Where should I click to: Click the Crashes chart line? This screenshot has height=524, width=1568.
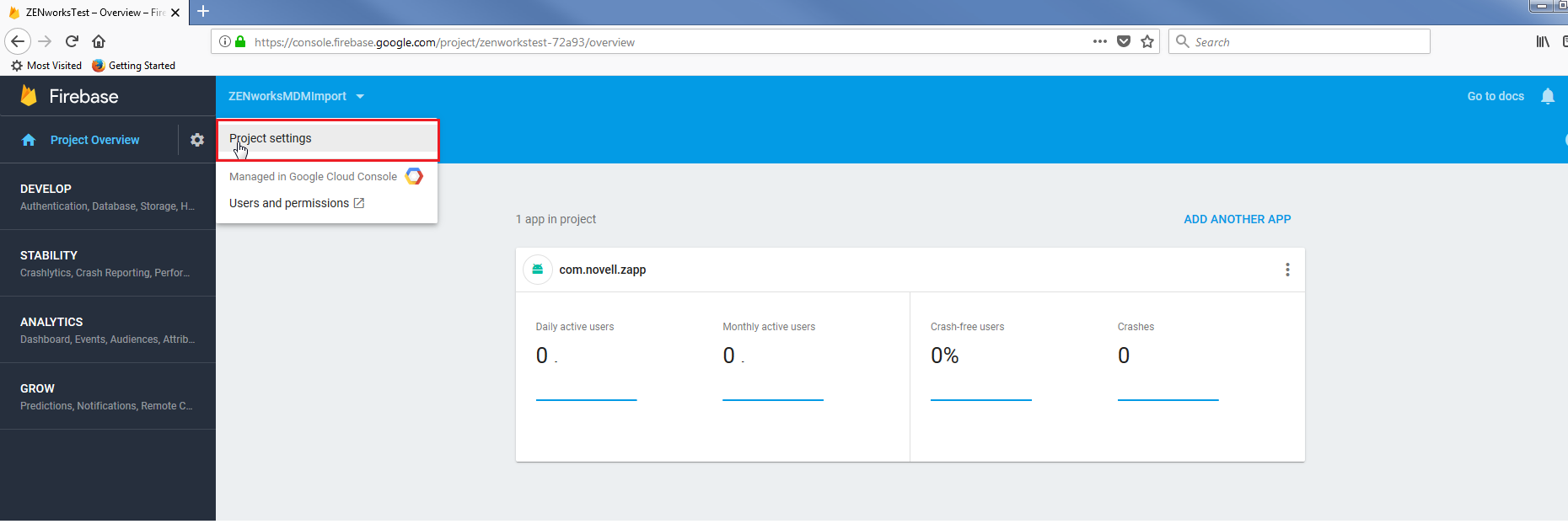pos(1168,400)
